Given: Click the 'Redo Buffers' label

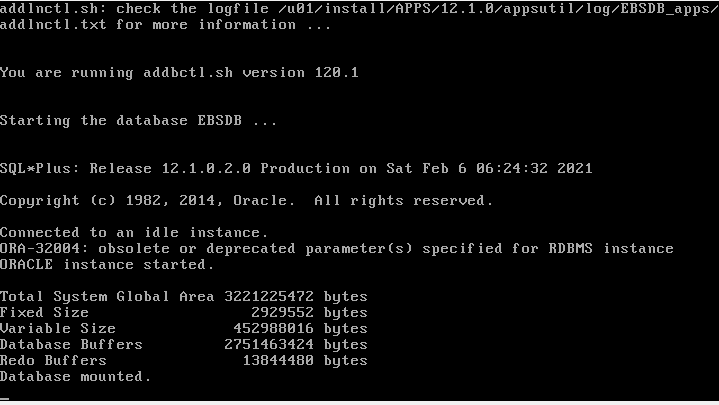Looking at the screenshot, I should pos(53,361).
